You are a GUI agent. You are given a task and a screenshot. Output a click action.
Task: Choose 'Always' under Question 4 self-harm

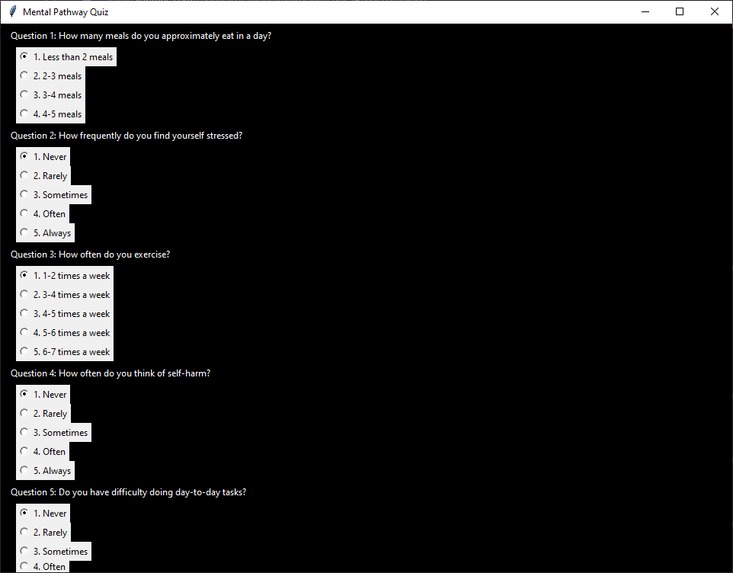45,471
